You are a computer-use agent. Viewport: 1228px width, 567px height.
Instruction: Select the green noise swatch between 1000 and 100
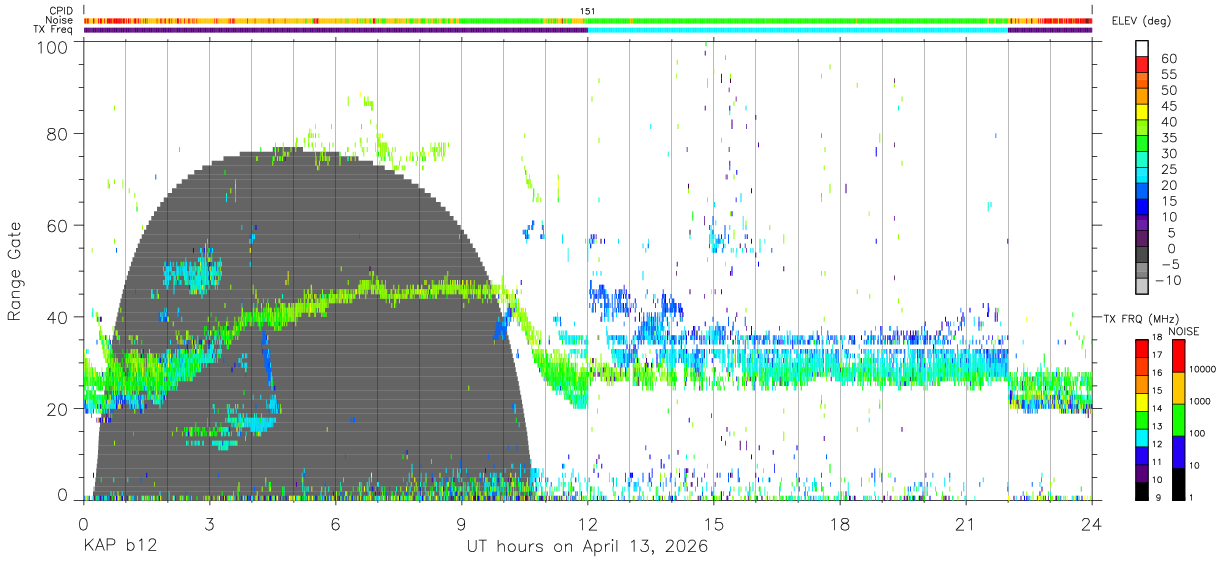click(x=1178, y=420)
